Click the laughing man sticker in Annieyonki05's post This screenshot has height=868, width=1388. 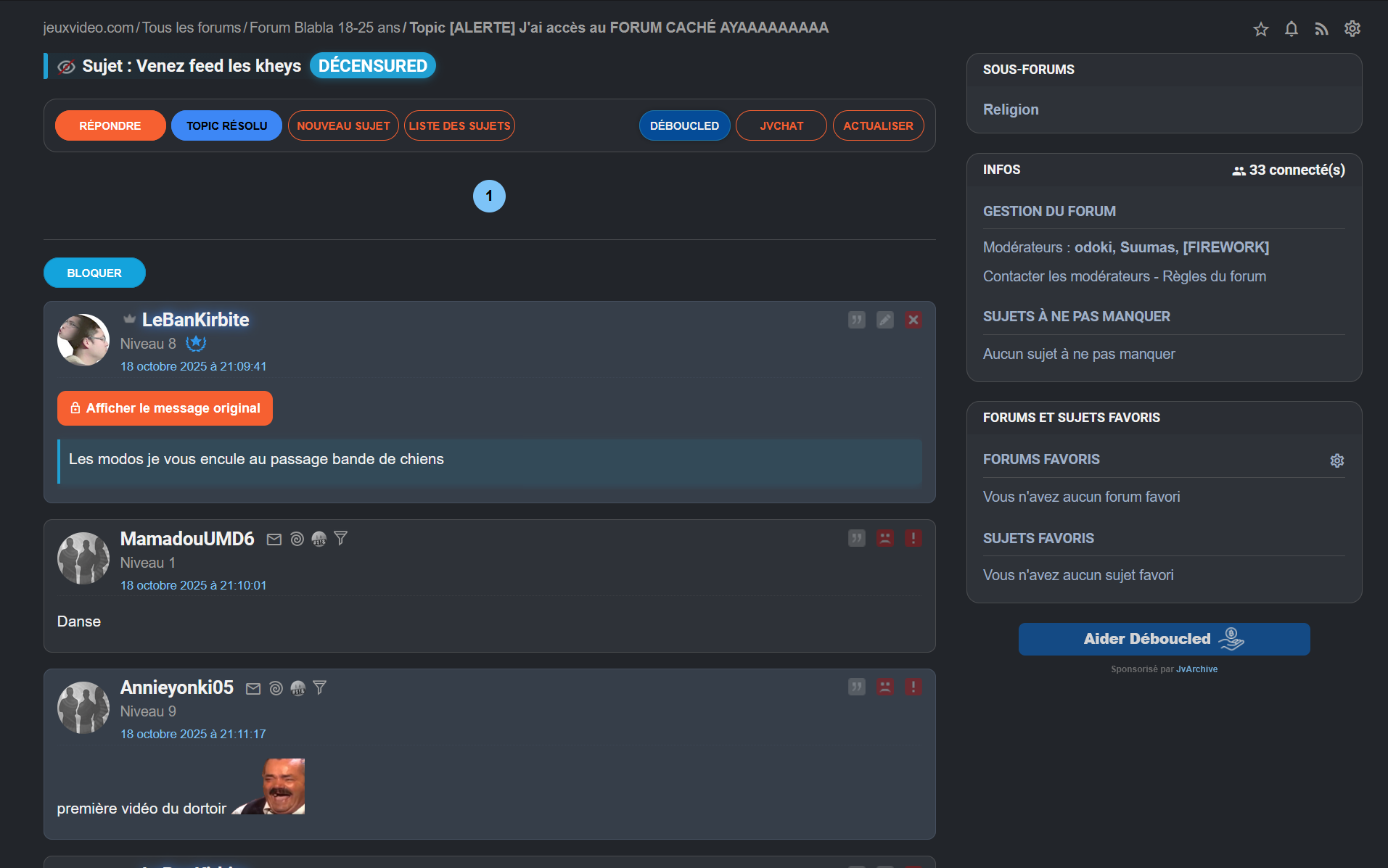[x=268, y=787]
